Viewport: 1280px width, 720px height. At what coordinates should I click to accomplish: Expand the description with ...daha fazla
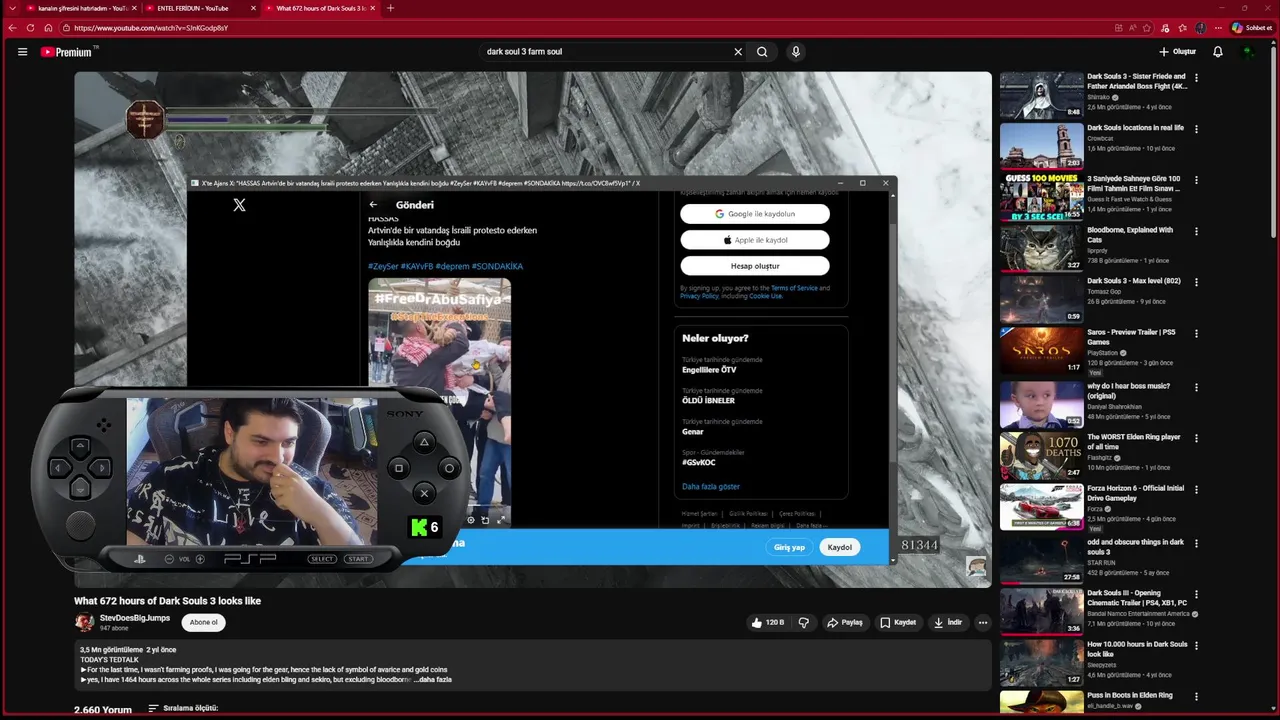pos(433,680)
